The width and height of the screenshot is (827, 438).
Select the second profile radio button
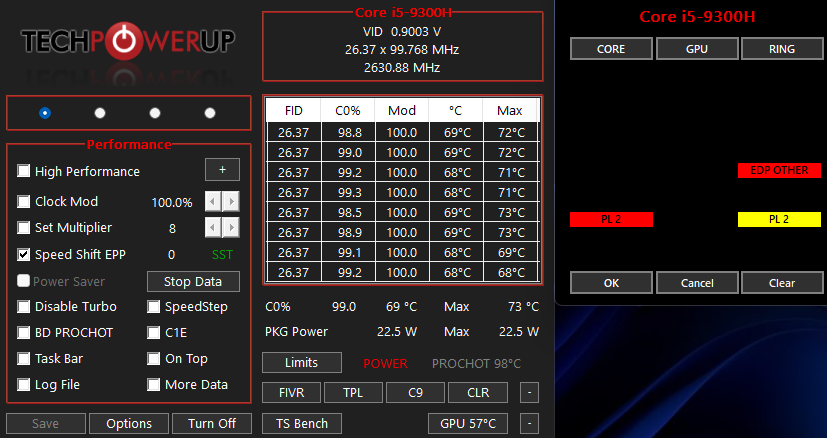(100, 113)
